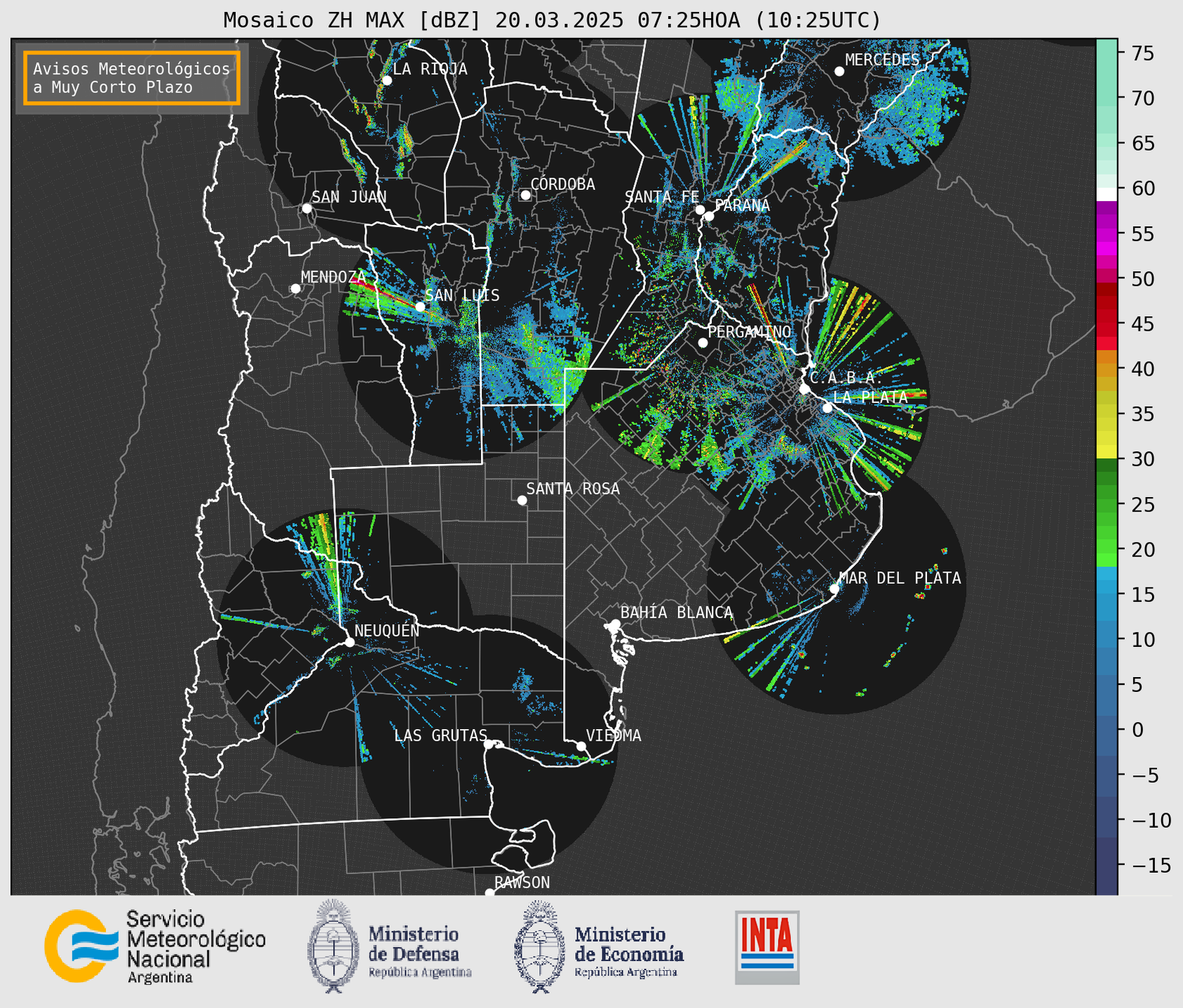
Task: Click the −15 label on the color scale
Action: [1151, 865]
